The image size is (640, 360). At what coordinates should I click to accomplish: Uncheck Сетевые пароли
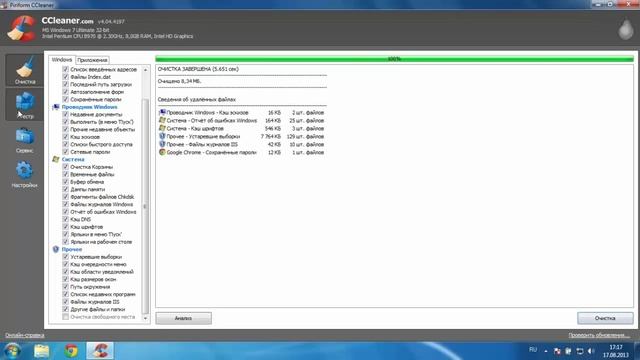(65, 152)
